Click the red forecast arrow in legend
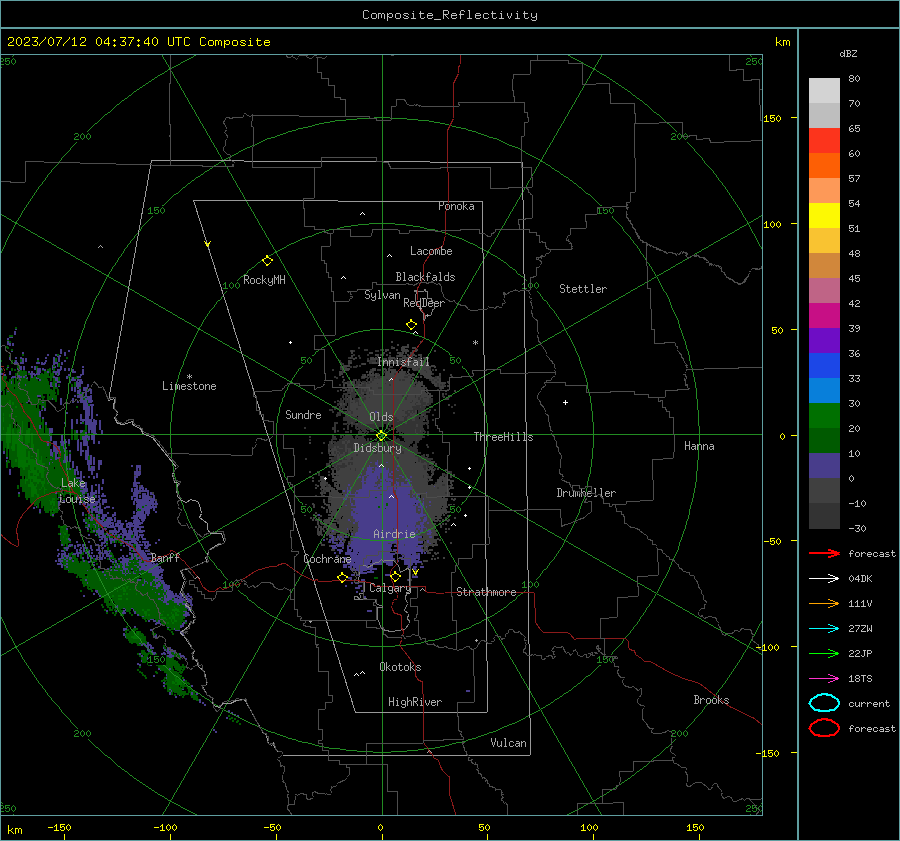 pyautogui.click(x=824, y=553)
